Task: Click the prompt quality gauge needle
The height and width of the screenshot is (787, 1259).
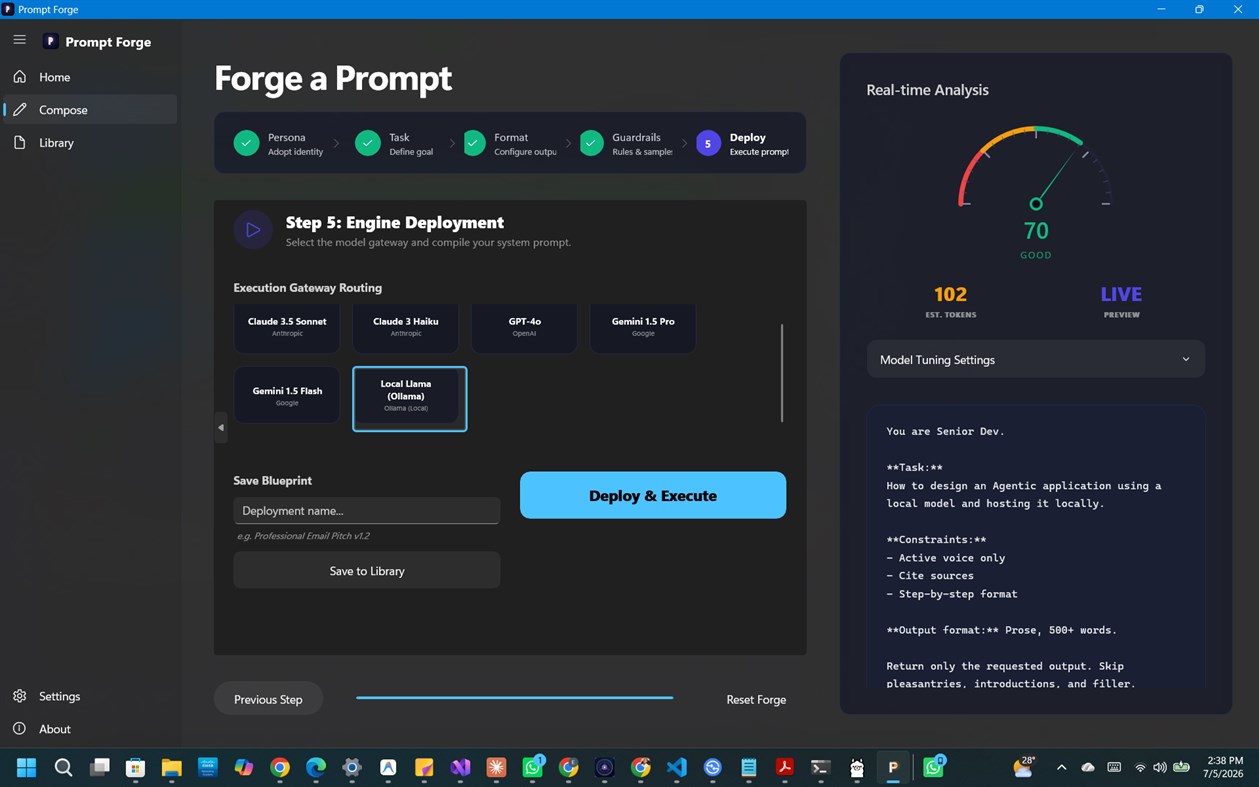Action: pyautogui.click(x=1058, y=178)
